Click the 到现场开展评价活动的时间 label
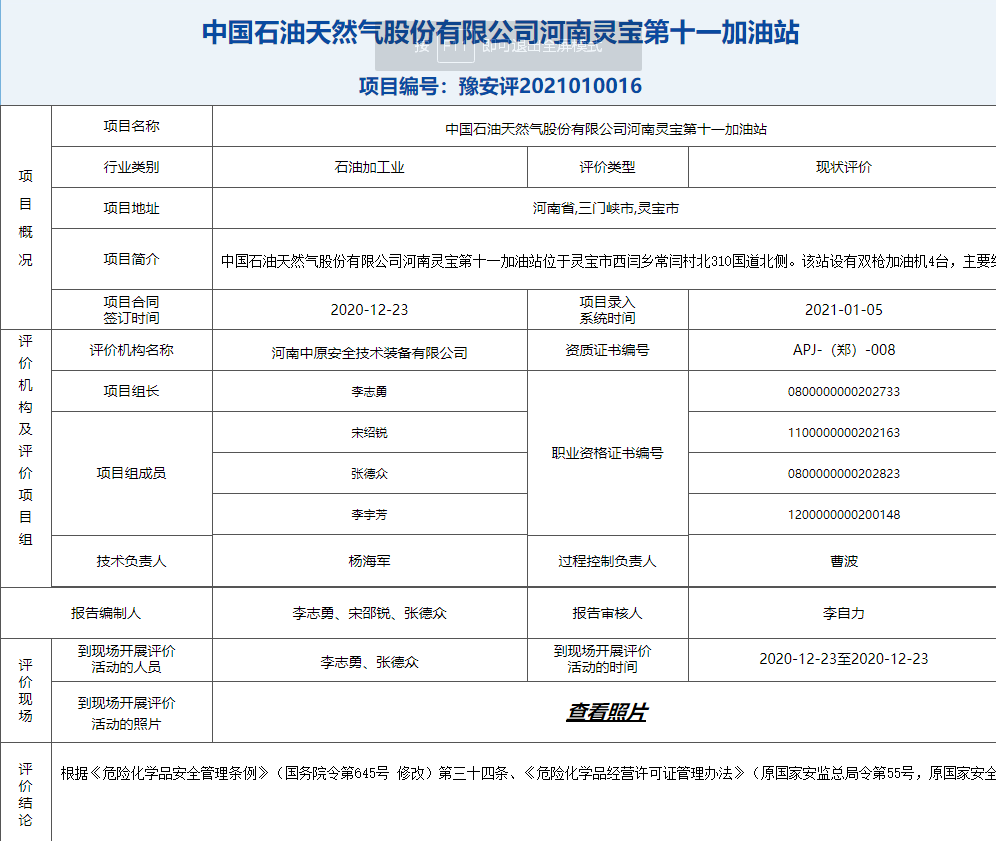This screenshot has height=841, width=996. [602, 659]
